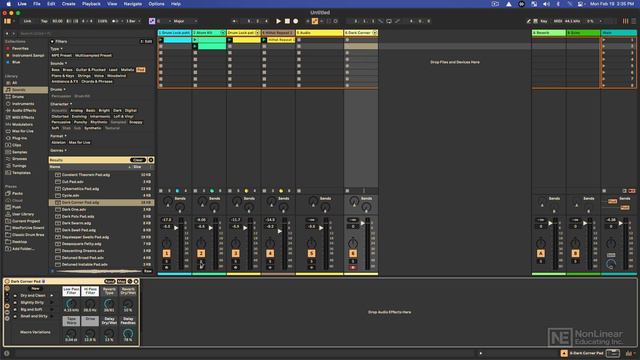
Task: Click the Tap tempo button
Action: point(44,21)
